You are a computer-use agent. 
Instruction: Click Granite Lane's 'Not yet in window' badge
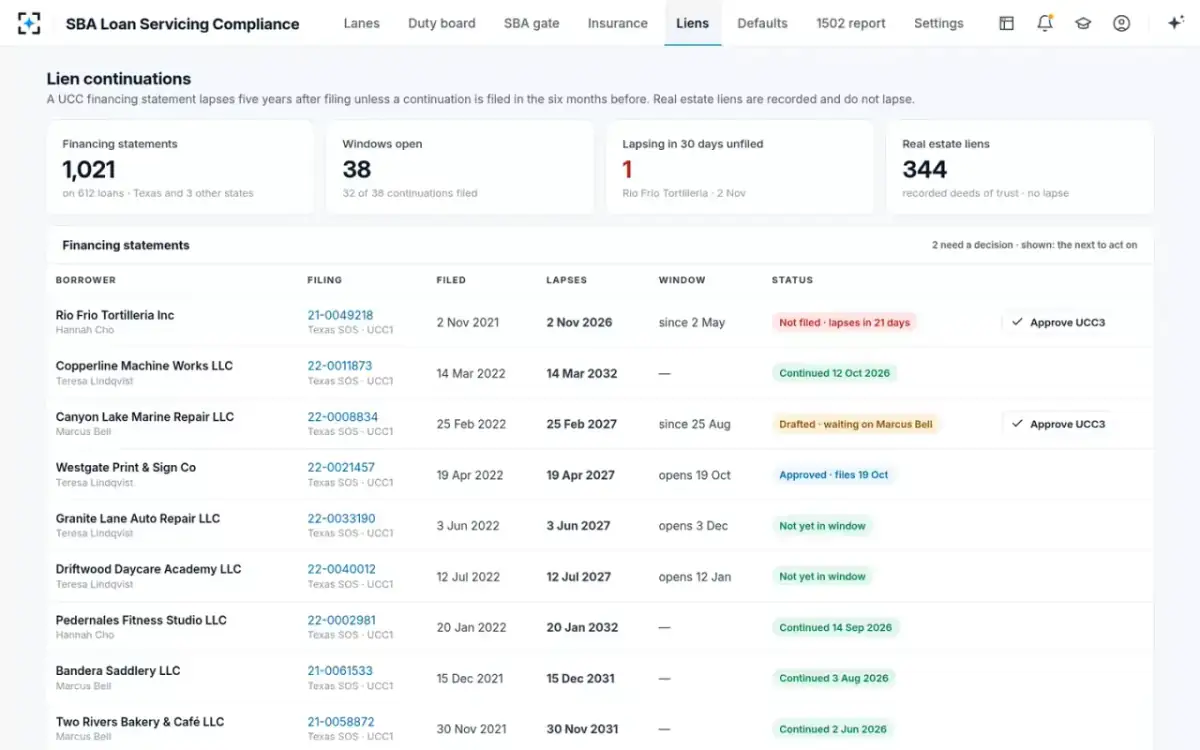point(822,526)
